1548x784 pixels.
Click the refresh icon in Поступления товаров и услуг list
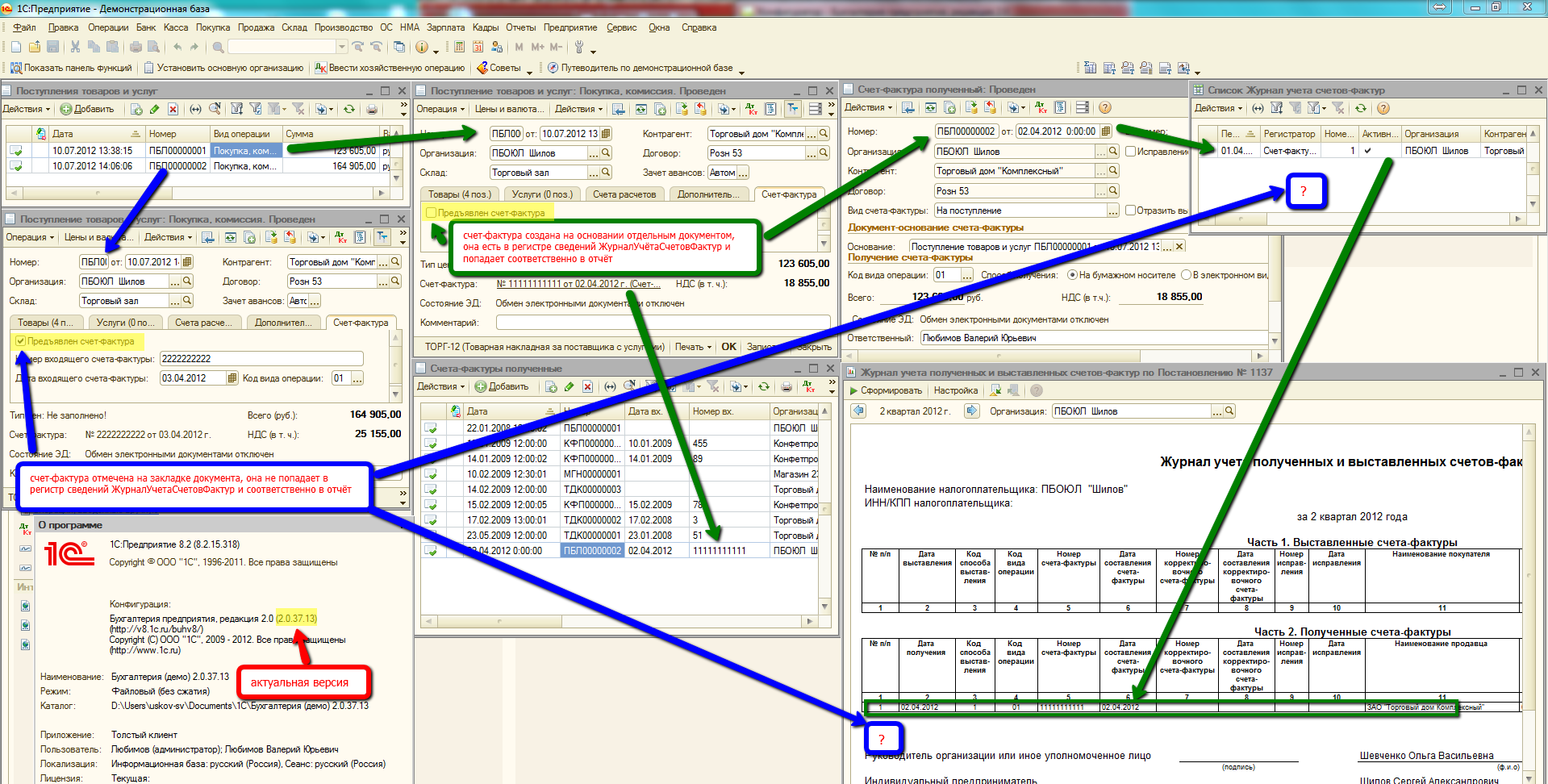(x=349, y=109)
